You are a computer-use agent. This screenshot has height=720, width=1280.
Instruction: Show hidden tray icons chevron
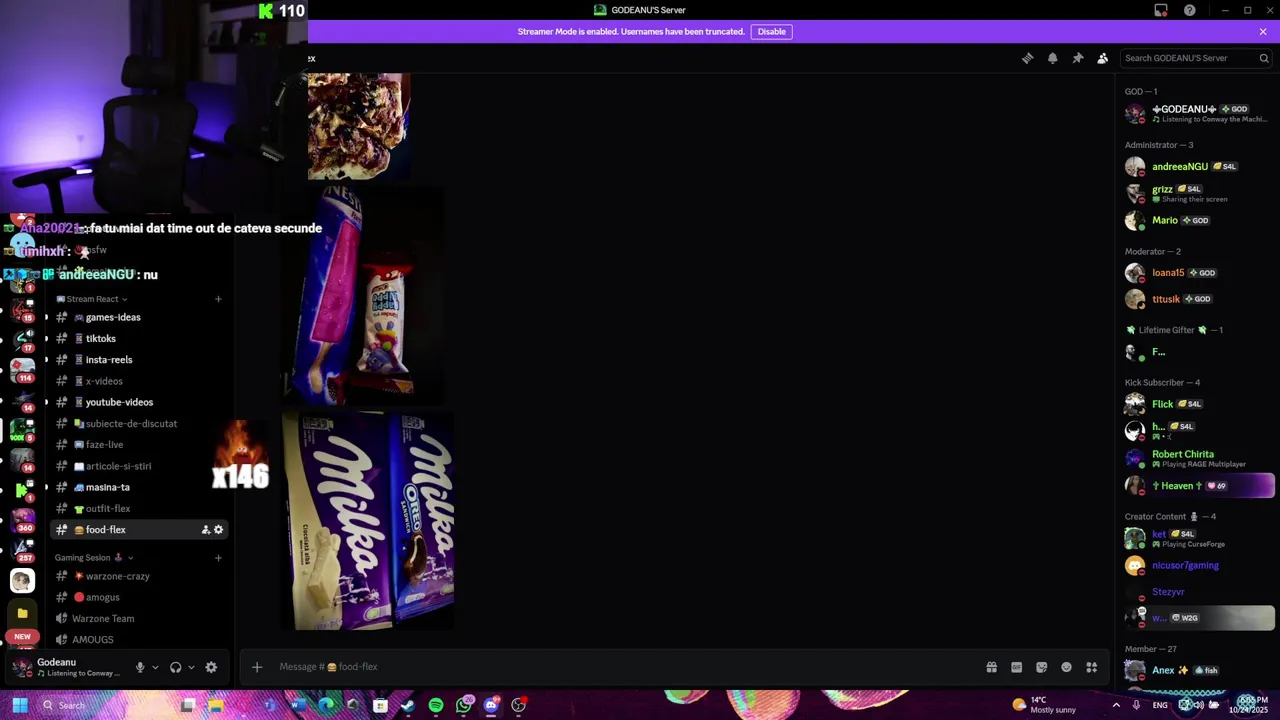[1116, 705]
